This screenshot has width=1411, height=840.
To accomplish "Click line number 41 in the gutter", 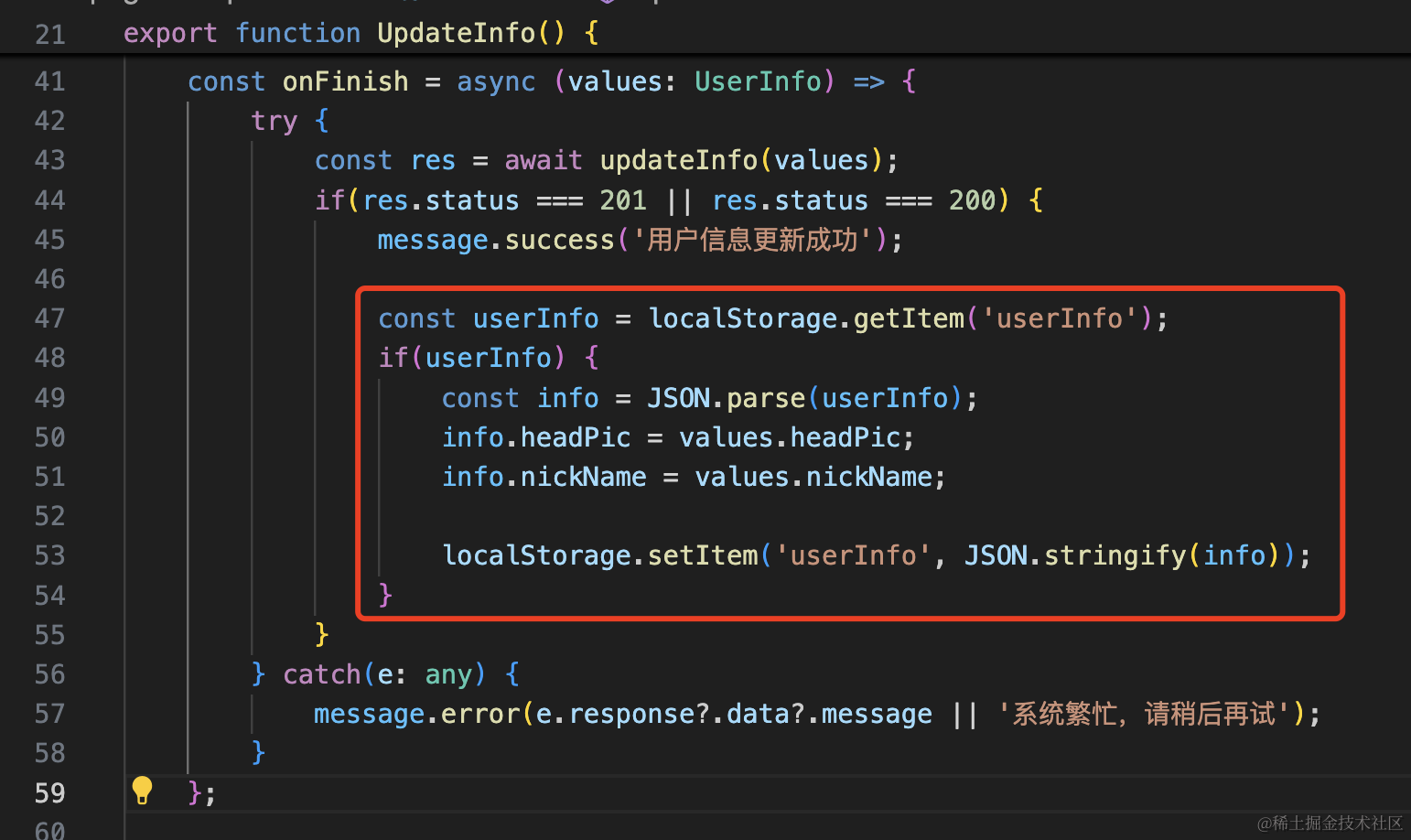I will [x=49, y=81].
